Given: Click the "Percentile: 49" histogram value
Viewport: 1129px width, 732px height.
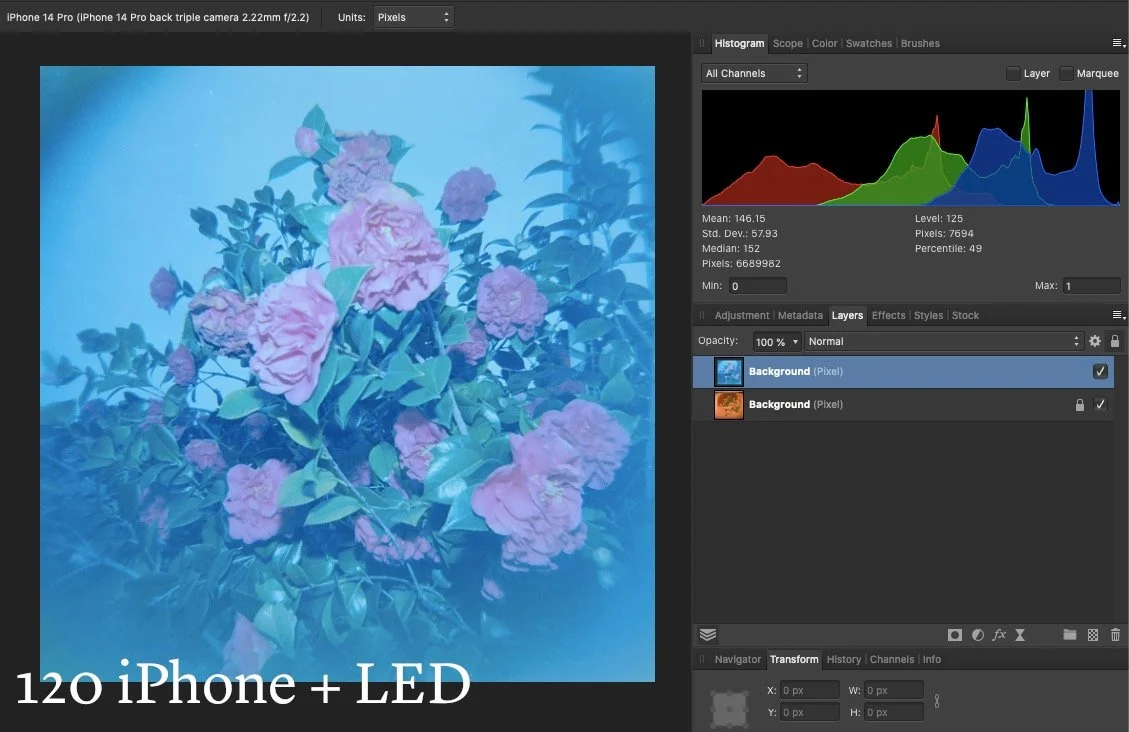Looking at the screenshot, I should (948, 248).
